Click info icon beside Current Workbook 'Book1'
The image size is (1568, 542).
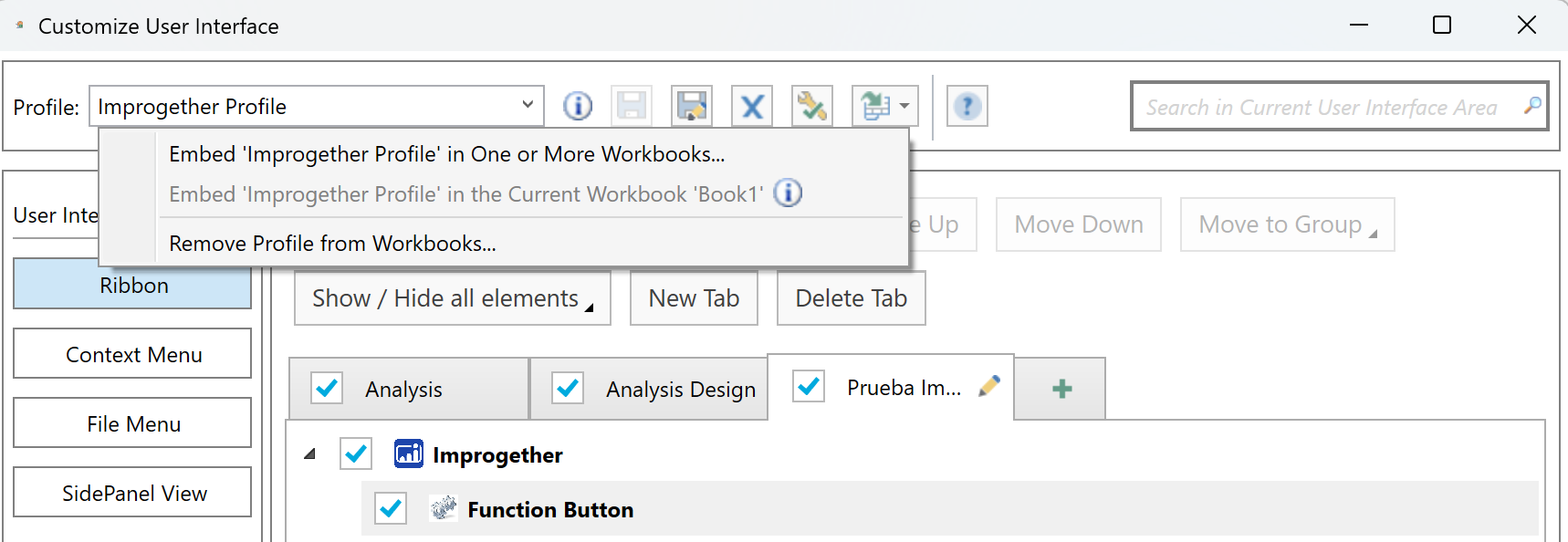[788, 193]
